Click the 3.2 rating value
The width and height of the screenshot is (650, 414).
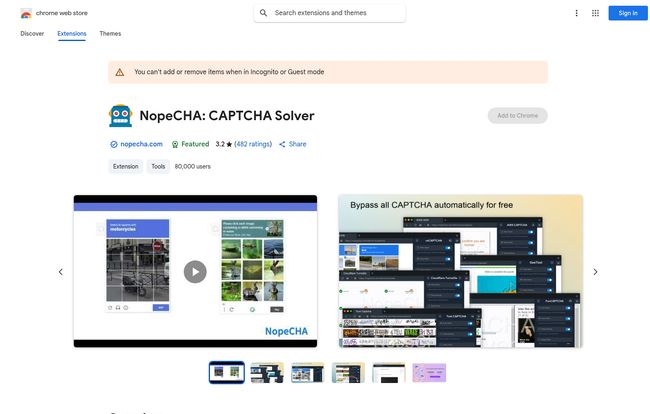(220, 144)
